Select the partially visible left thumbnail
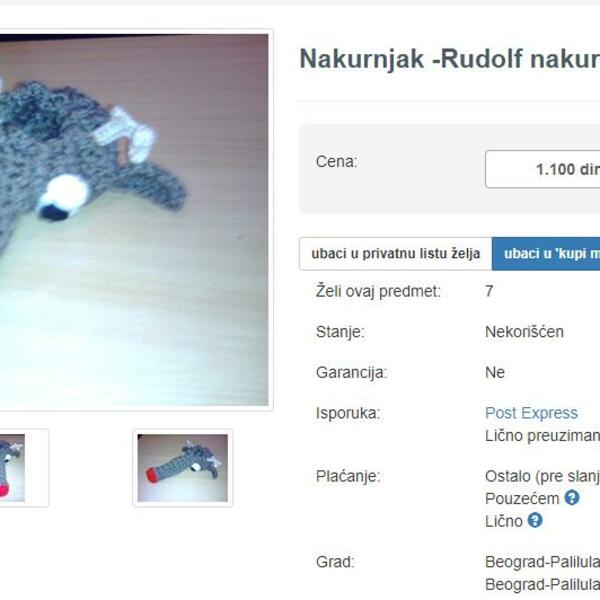The width and height of the screenshot is (600, 600). 12,468
